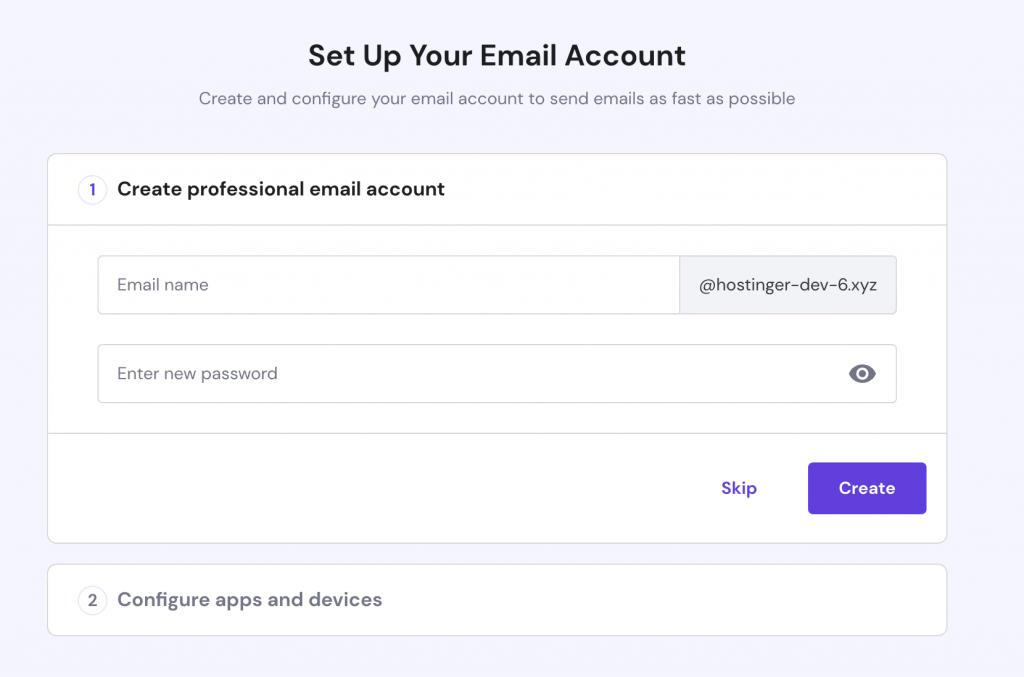The width and height of the screenshot is (1024, 677).
Task: Click the step 2 number badge
Action: point(92,600)
